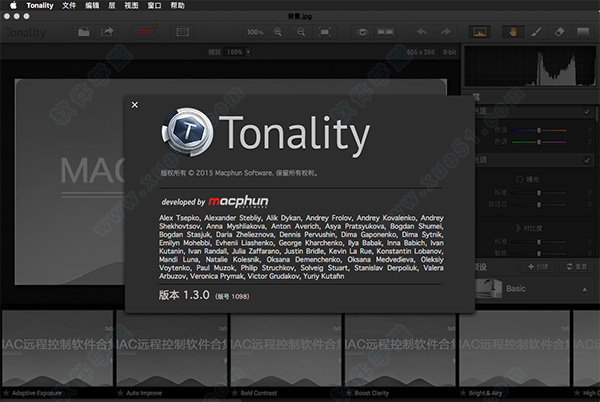600x402 pixels.
Task: Click the version 1.3.0 text
Action: pyautogui.click(x=184, y=295)
